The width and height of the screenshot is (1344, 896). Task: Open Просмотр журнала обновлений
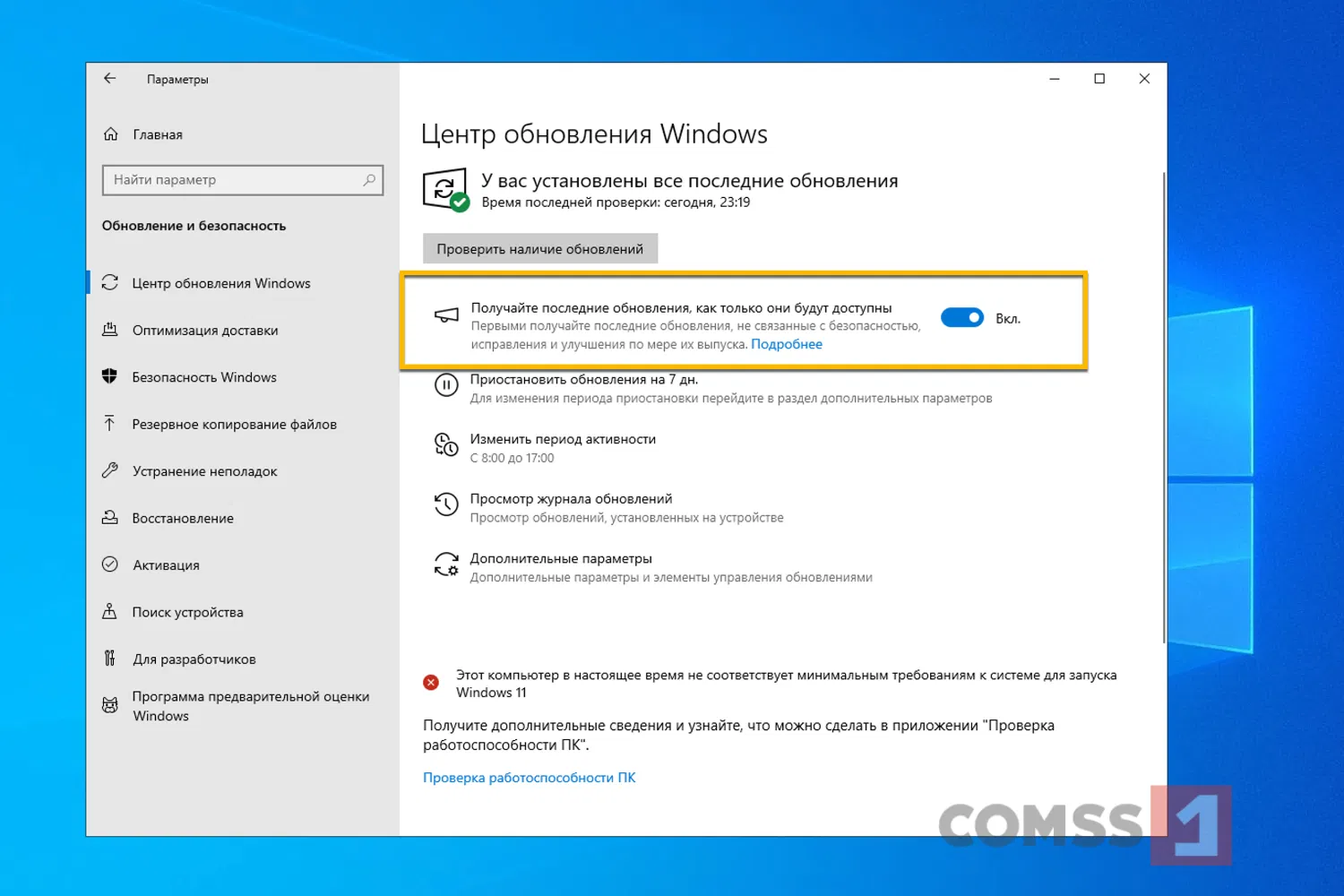point(571,499)
